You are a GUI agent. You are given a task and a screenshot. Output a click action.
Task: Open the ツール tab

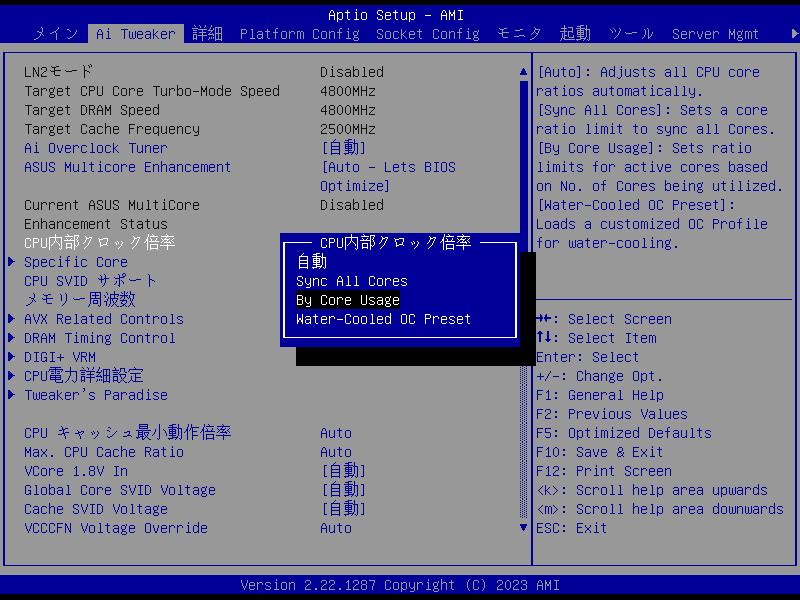[631, 34]
